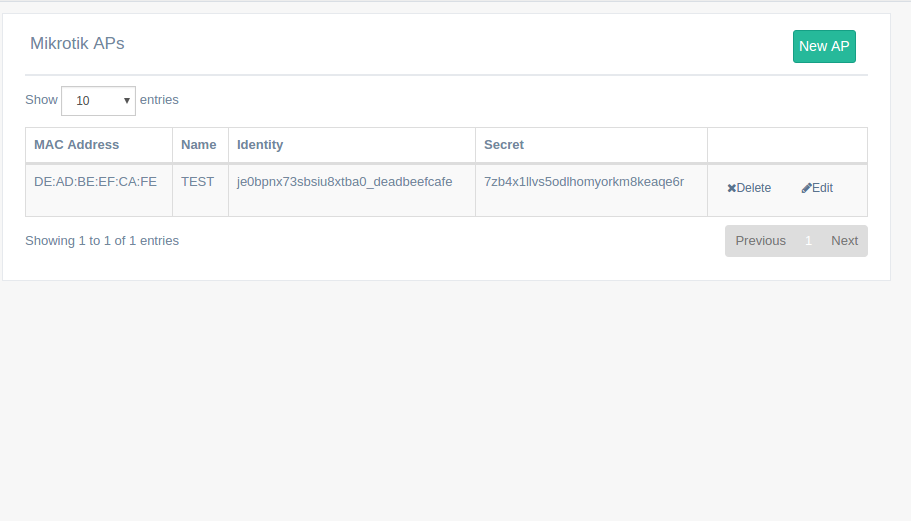Image resolution: width=911 pixels, height=521 pixels.
Task: Go to the Previous page
Action: (761, 241)
